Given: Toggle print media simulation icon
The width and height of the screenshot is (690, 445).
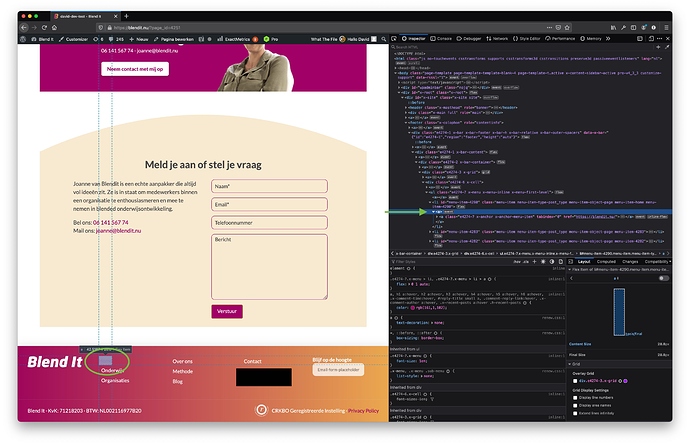Looking at the screenshot, I should point(561,261).
